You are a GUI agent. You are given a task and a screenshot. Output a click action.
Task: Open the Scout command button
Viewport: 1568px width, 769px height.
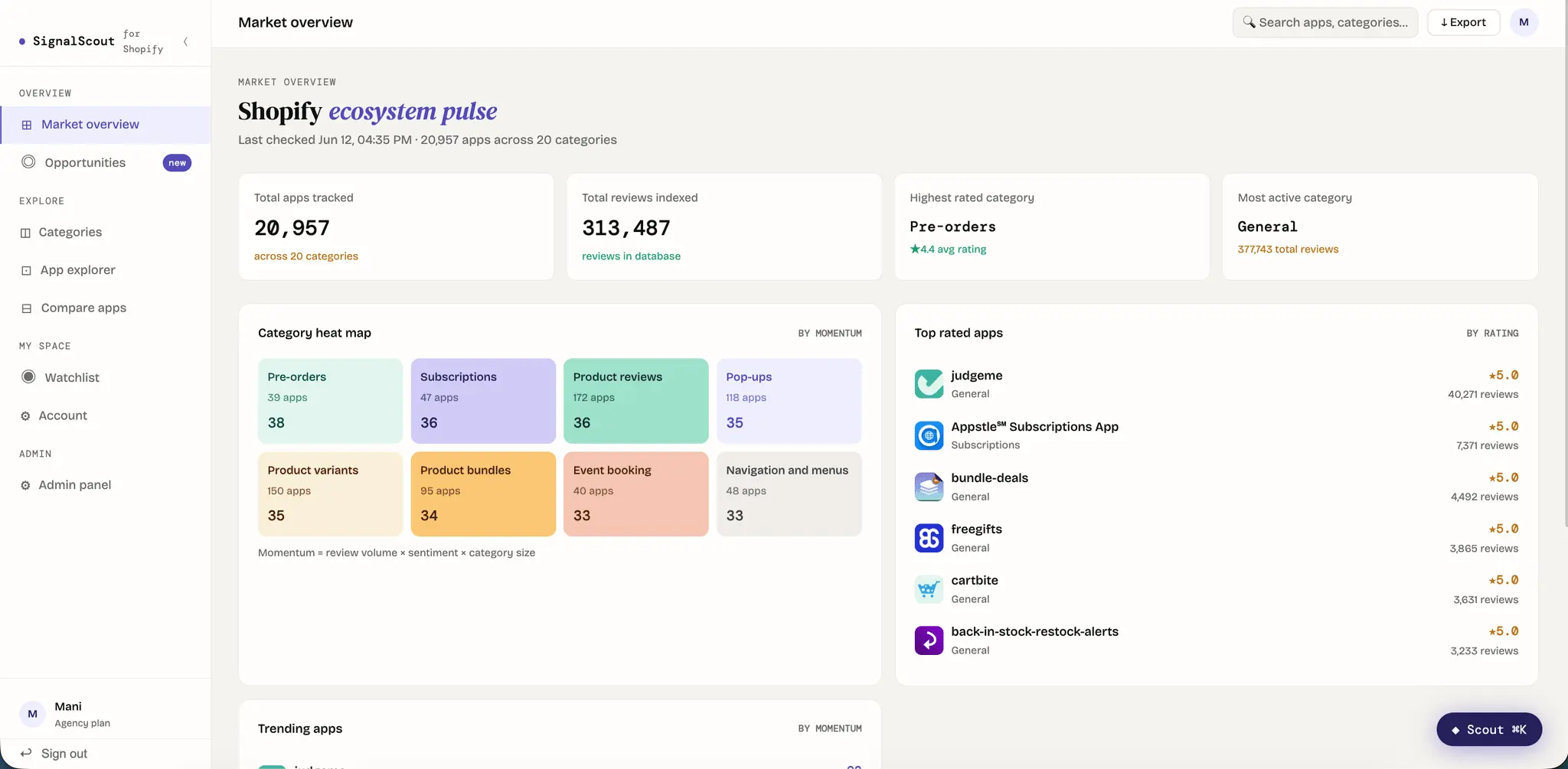tap(1489, 729)
